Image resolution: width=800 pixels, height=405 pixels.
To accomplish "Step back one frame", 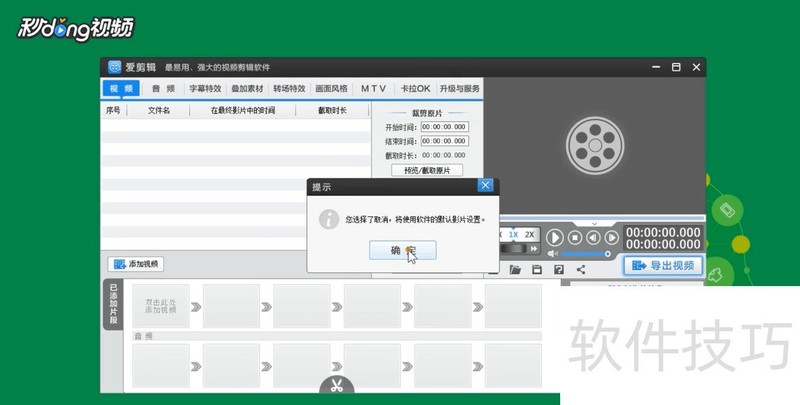I will pos(593,238).
